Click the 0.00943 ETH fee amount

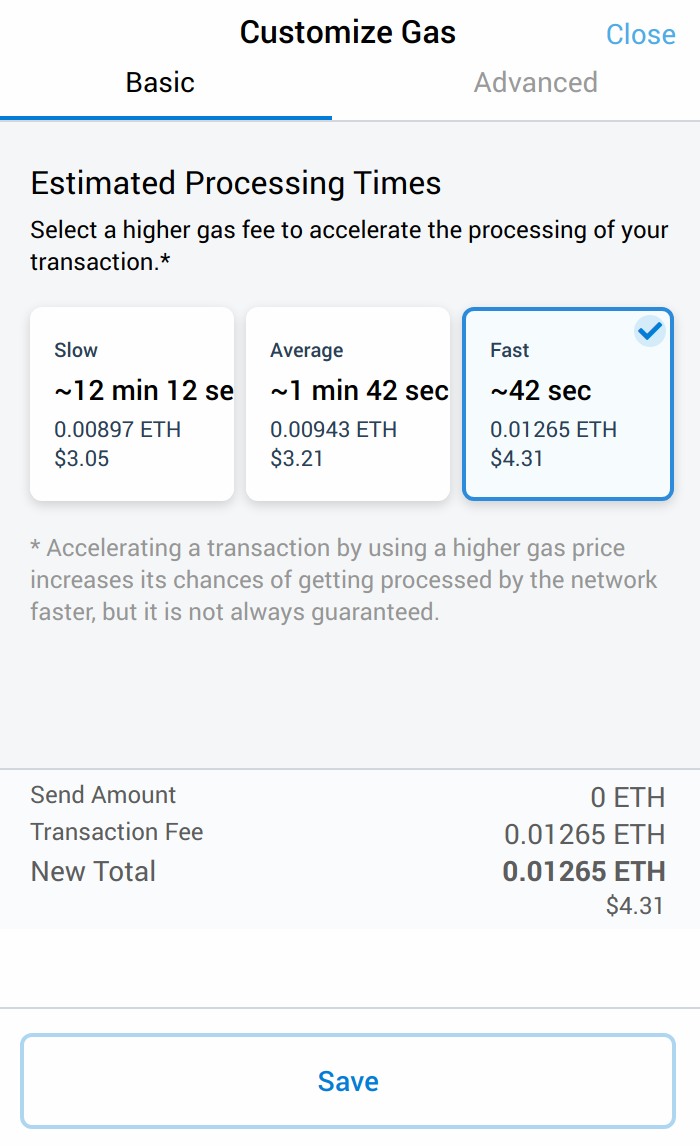(x=334, y=430)
